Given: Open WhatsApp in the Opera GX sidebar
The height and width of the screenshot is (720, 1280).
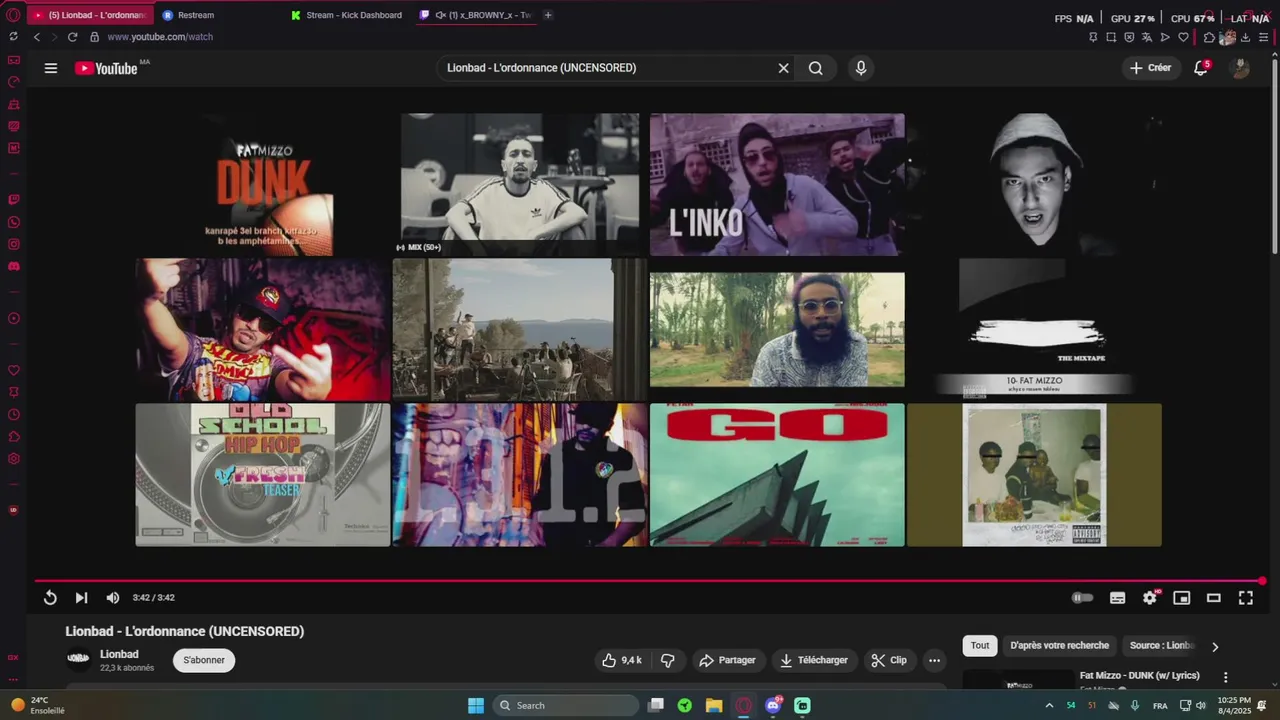Looking at the screenshot, I should [13, 222].
